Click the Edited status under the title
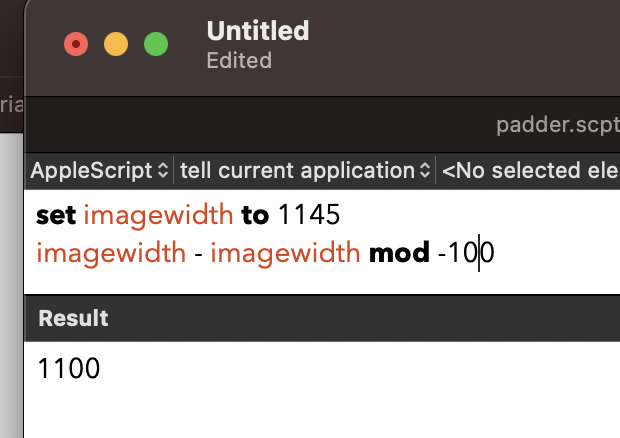Image resolution: width=620 pixels, height=438 pixels. tap(239, 60)
